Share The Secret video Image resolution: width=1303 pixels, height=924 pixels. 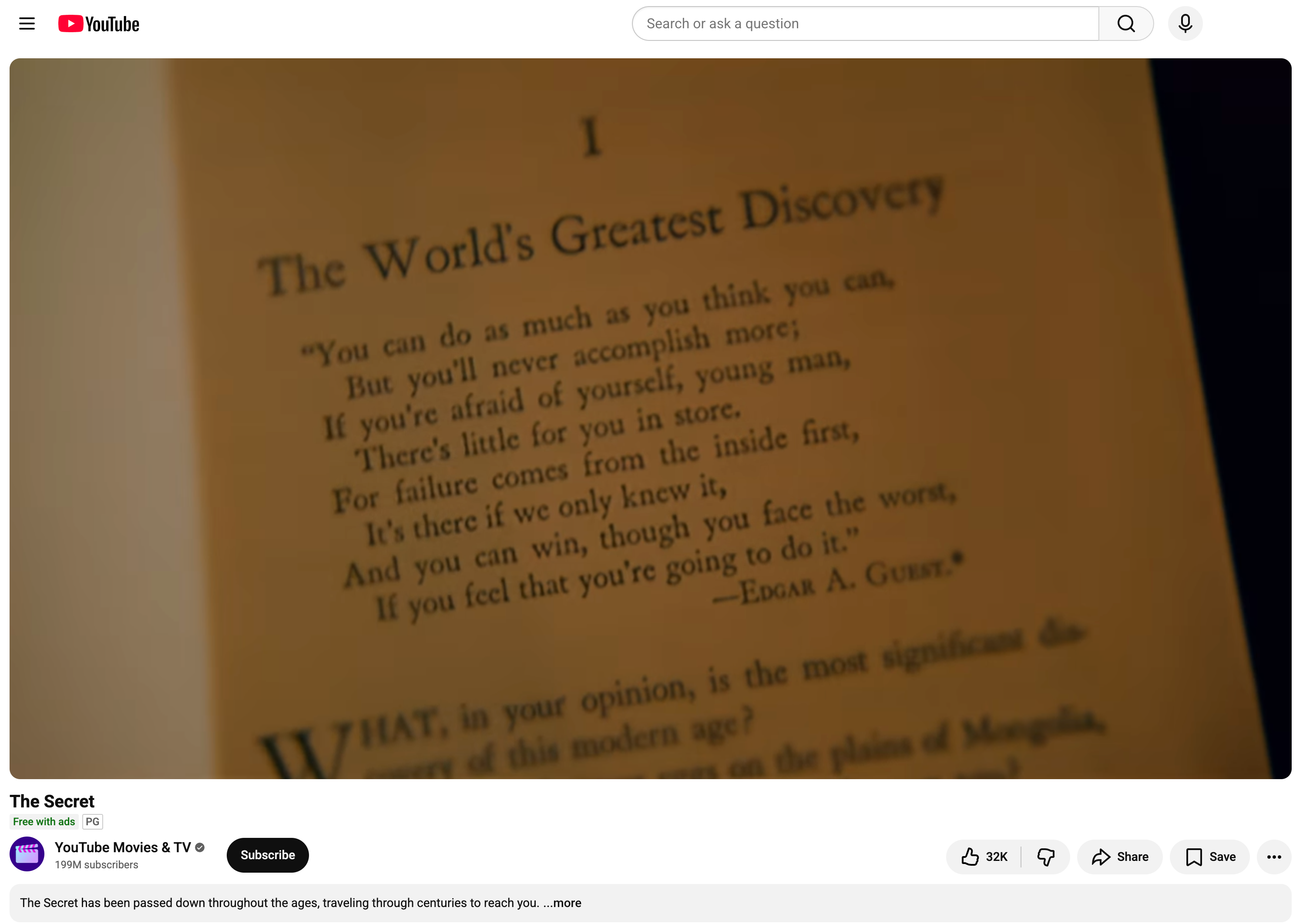(1120, 856)
